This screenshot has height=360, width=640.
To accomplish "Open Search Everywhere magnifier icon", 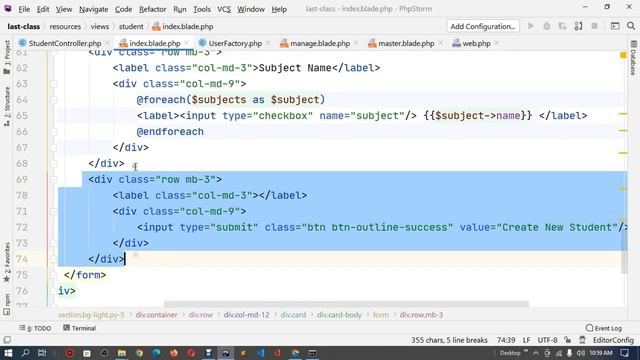I will [631, 26].
